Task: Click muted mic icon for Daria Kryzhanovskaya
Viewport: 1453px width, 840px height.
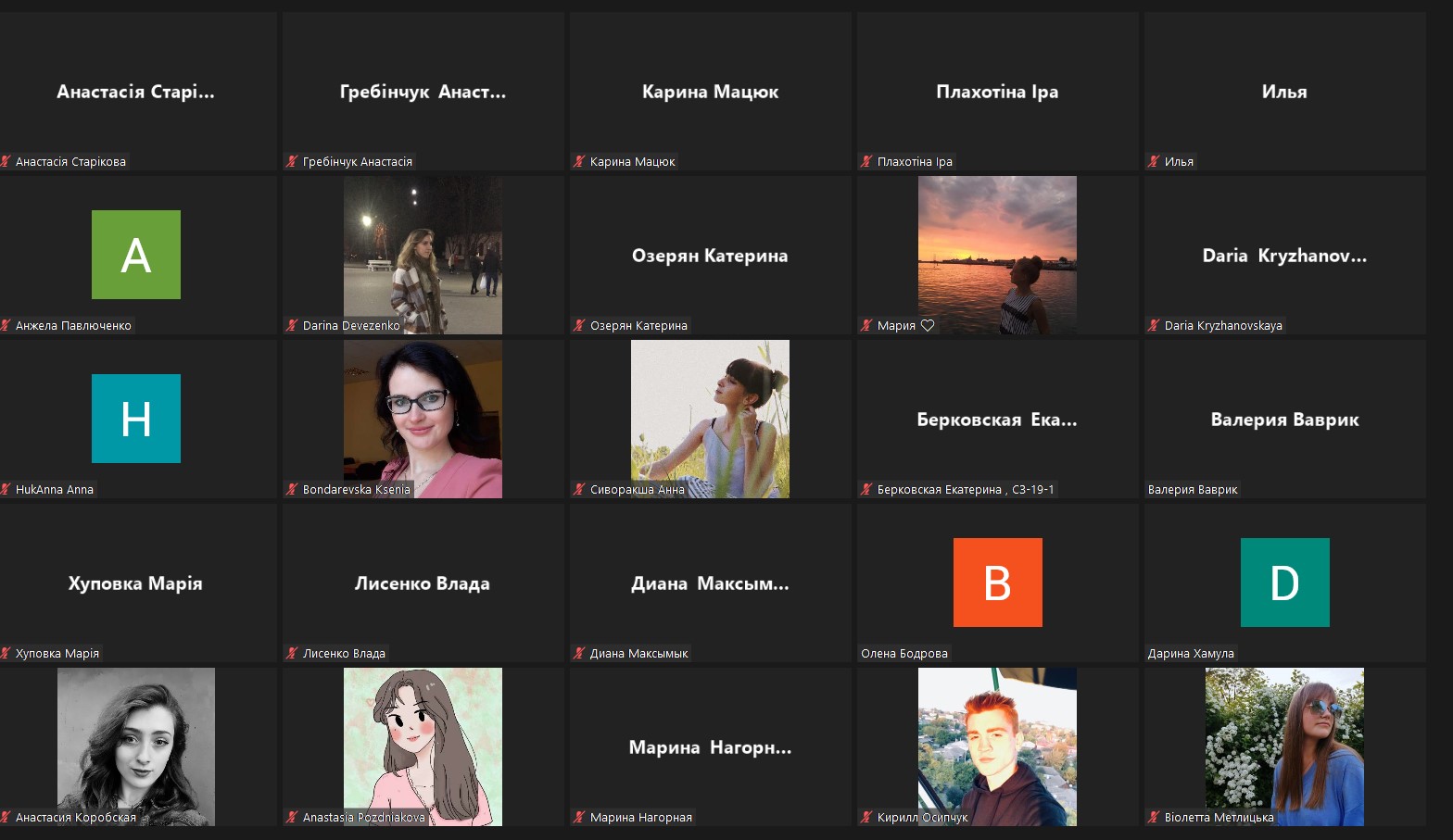Action: click(x=1154, y=325)
